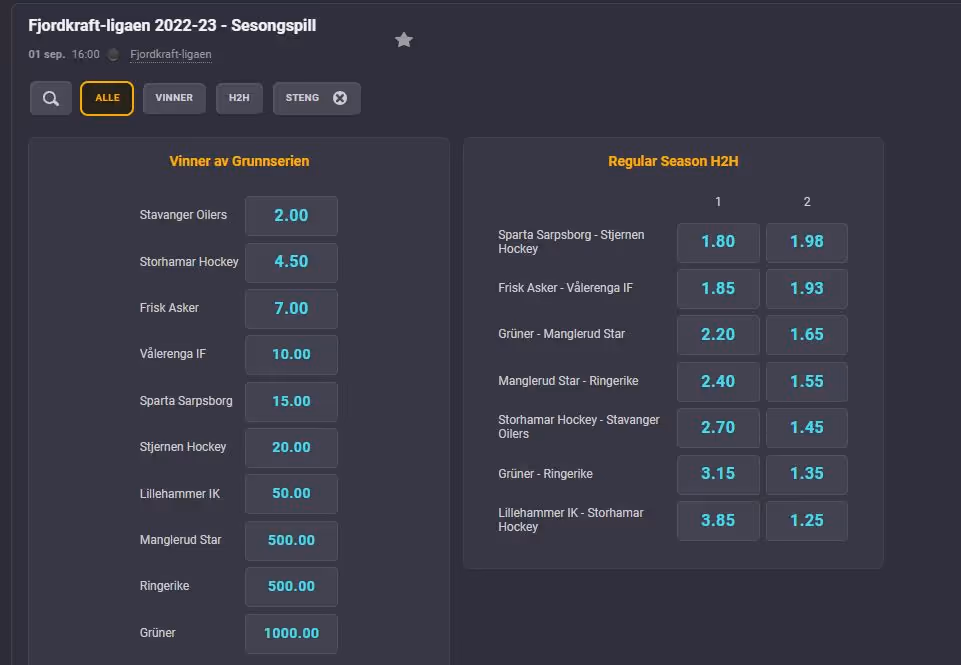The width and height of the screenshot is (961, 665).
Task: Pick 1.45 for Storhamar - Stavanger Oilers
Action: pos(807,428)
